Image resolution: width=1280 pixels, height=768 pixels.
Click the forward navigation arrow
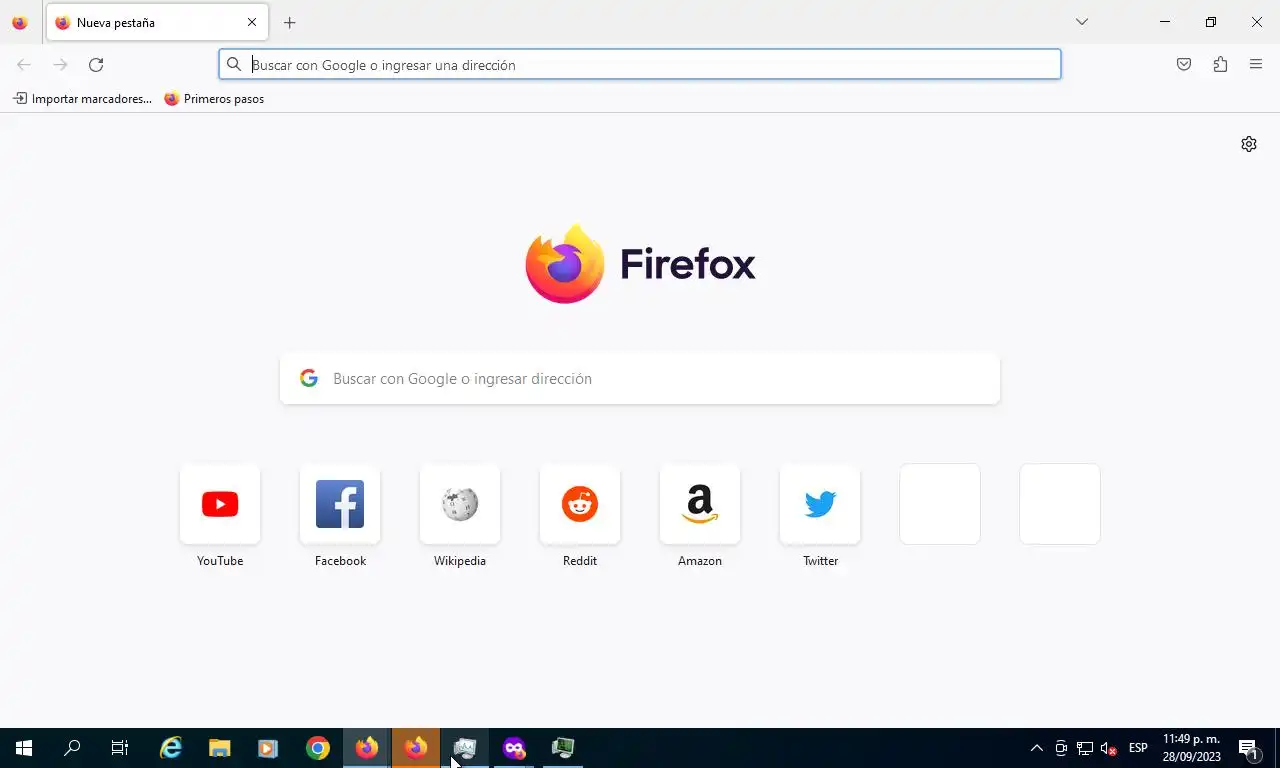click(x=60, y=65)
